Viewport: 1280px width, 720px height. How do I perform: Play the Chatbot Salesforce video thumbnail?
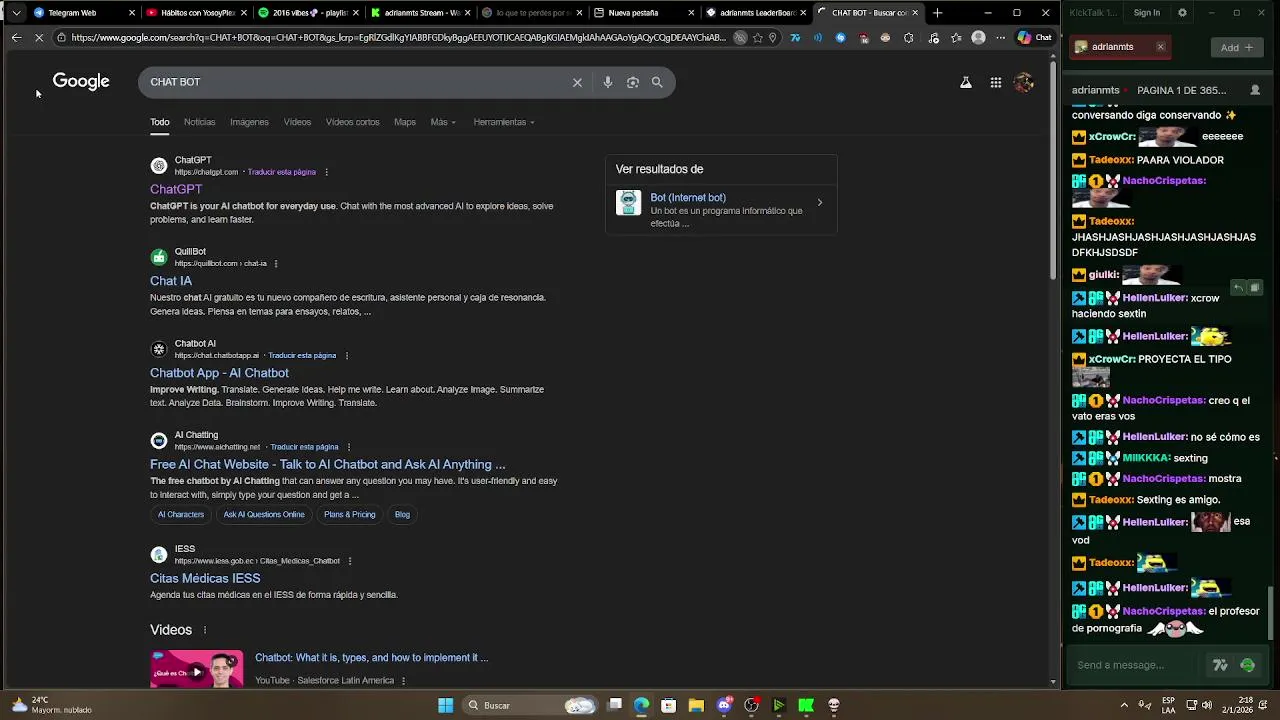(197, 669)
